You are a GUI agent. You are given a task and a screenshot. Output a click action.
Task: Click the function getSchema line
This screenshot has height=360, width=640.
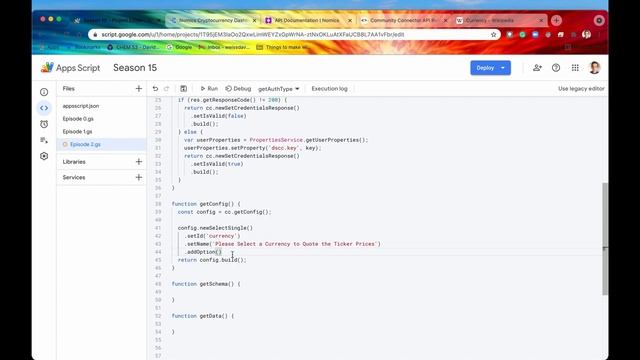tap(206, 284)
